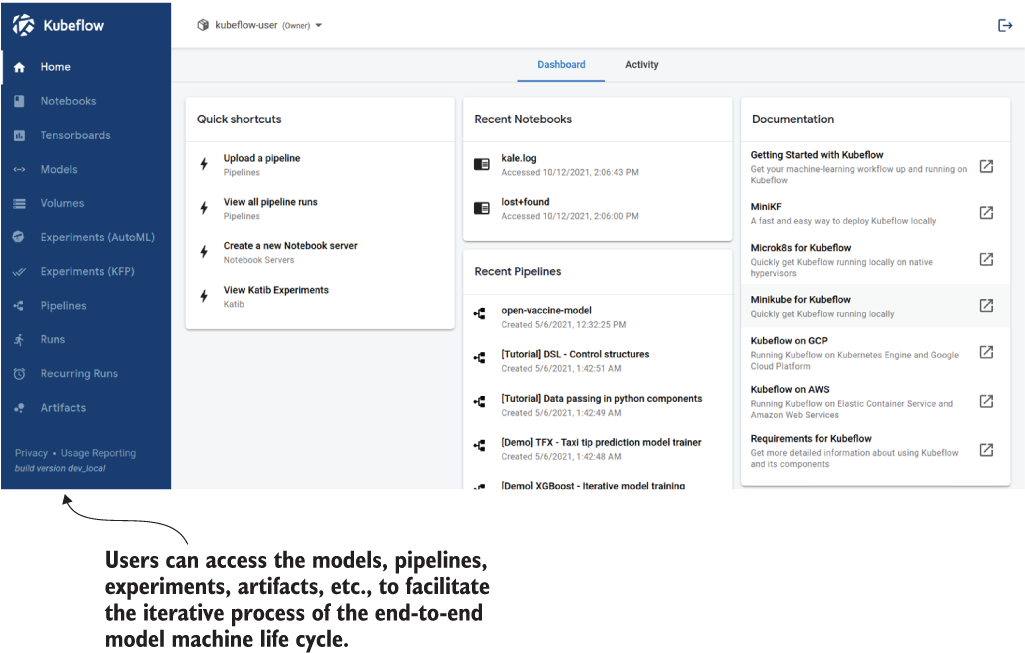Screen dimensions: 1025x653
Task: Click the Usage Reporting link
Action: 99,453
